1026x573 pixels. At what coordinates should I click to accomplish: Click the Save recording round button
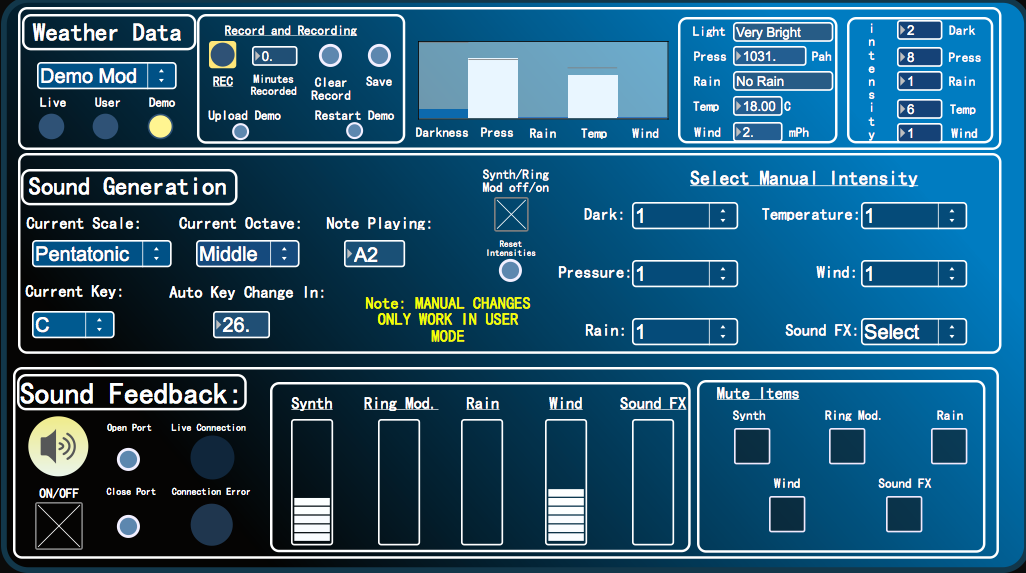pos(379,55)
